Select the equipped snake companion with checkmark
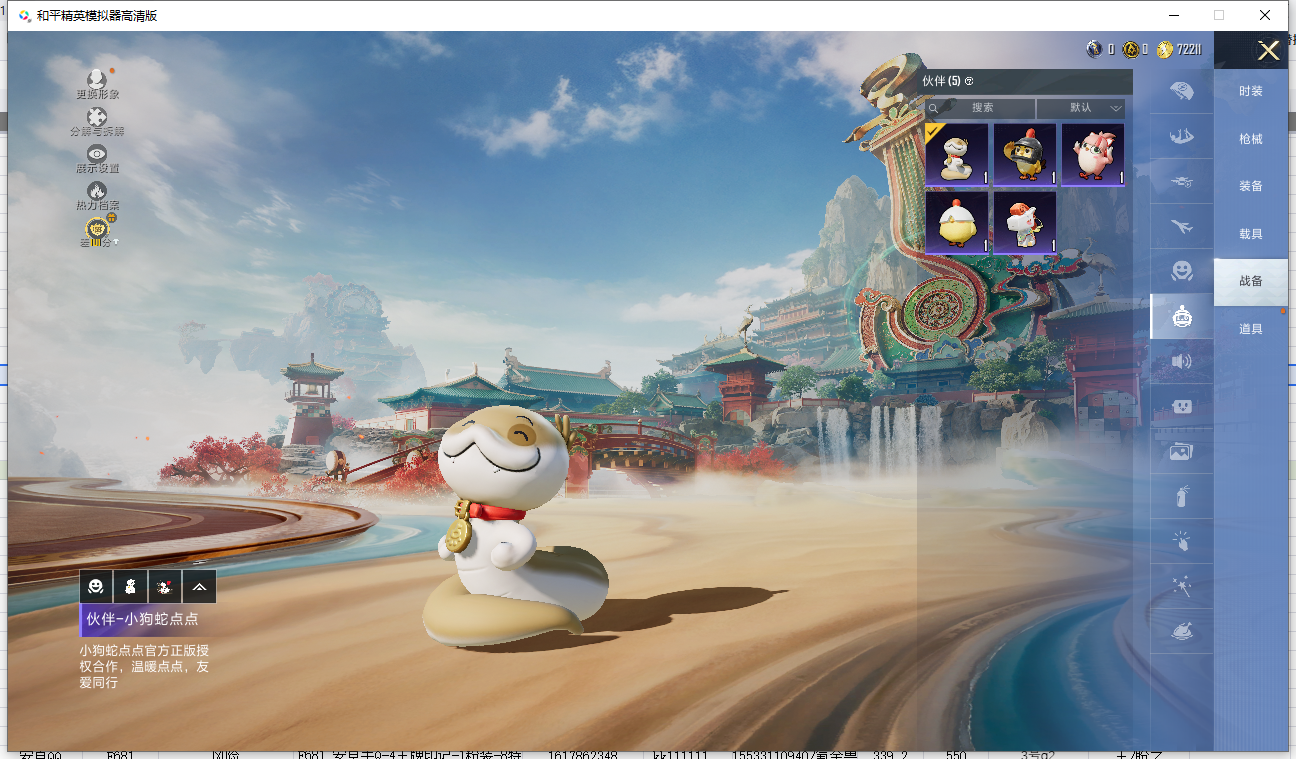 (x=957, y=155)
